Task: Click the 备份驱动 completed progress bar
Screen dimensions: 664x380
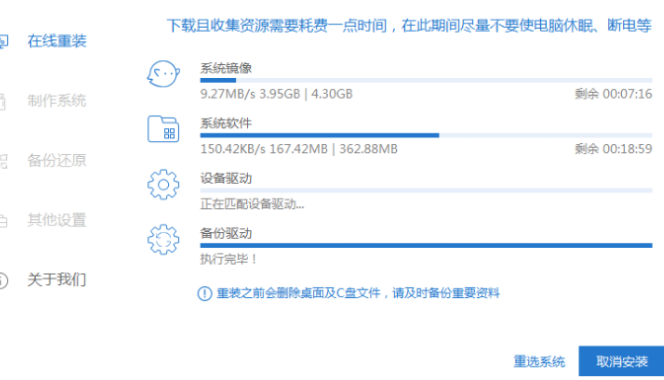Action: point(426,245)
